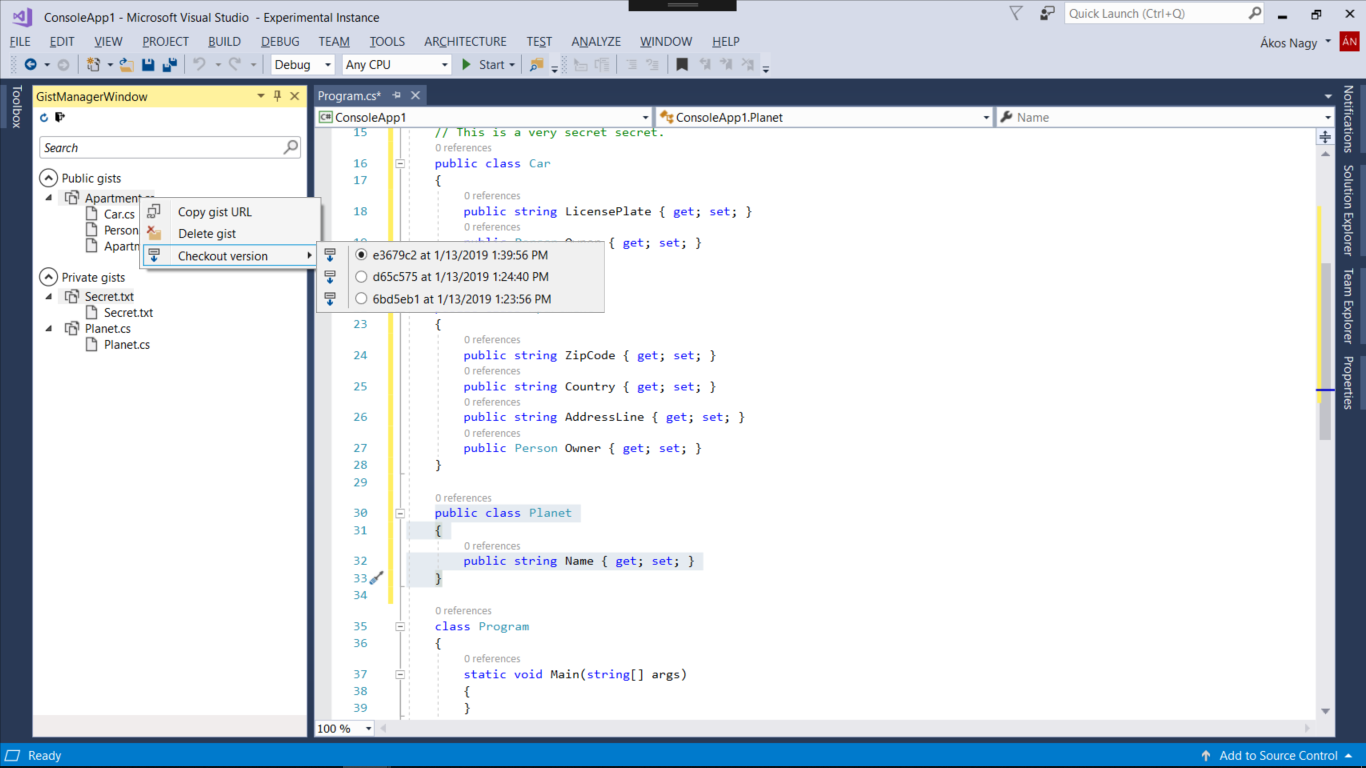This screenshot has width=1366, height=768.
Task: Go to previous bookmark icon
Action: click(705, 64)
